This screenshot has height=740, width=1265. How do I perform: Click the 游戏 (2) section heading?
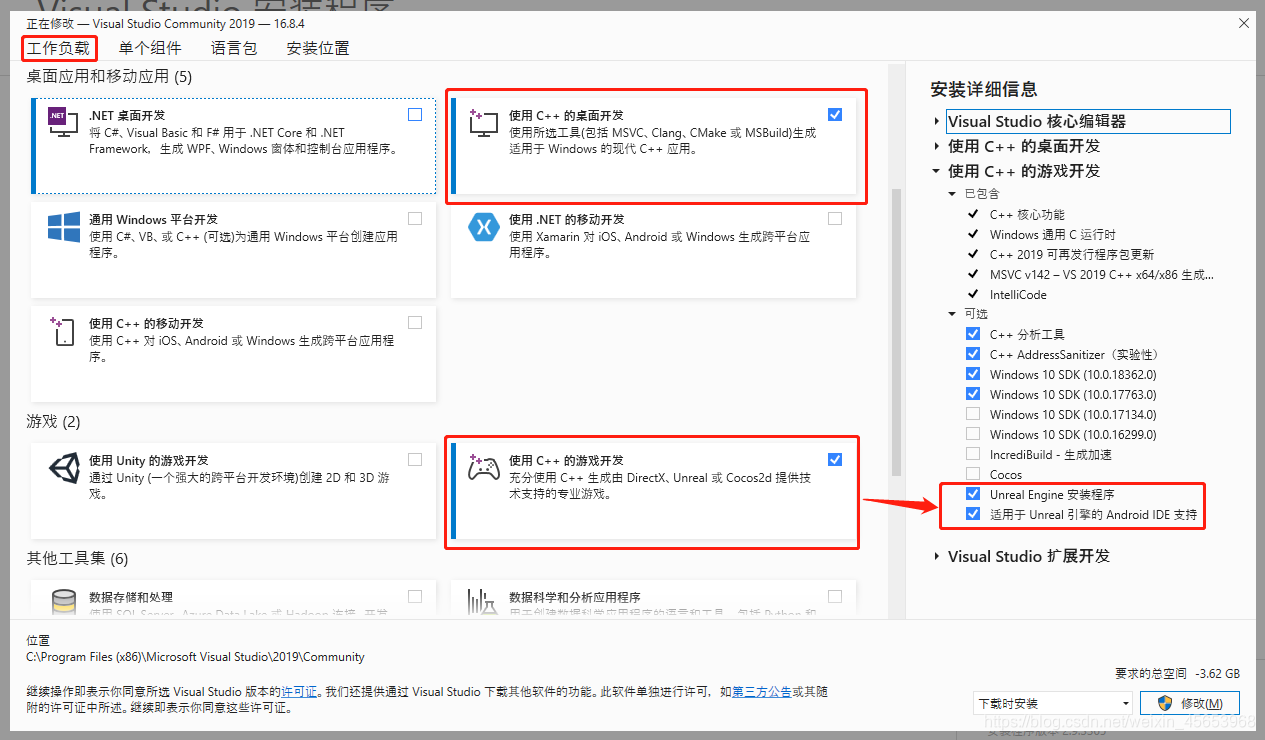click(x=53, y=421)
